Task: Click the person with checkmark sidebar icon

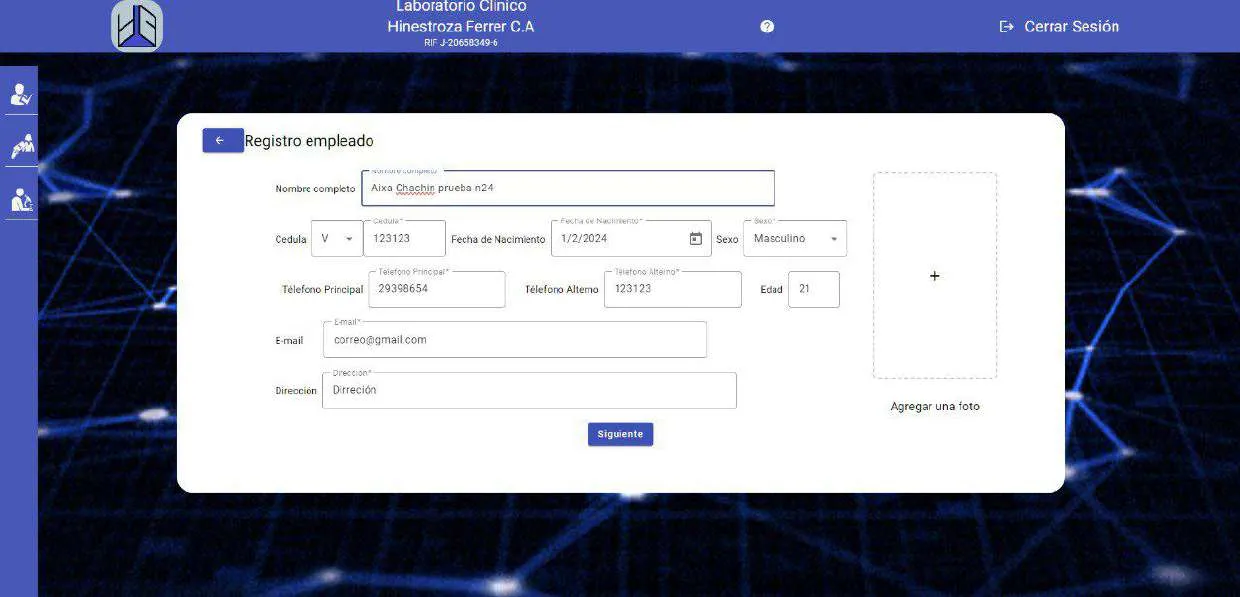Action: pos(20,95)
